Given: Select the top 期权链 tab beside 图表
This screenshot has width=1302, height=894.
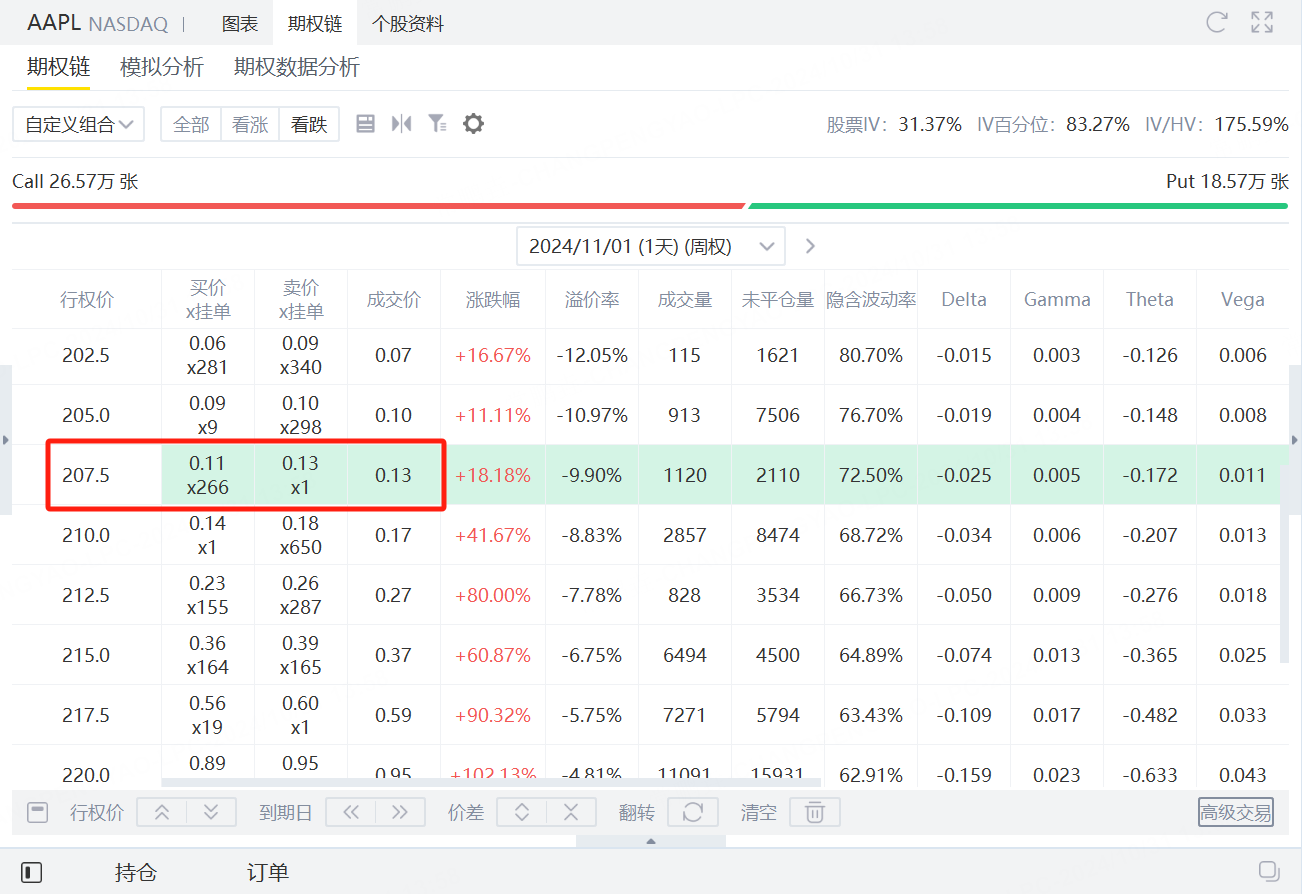Looking at the screenshot, I should click(x=315, y=23).
